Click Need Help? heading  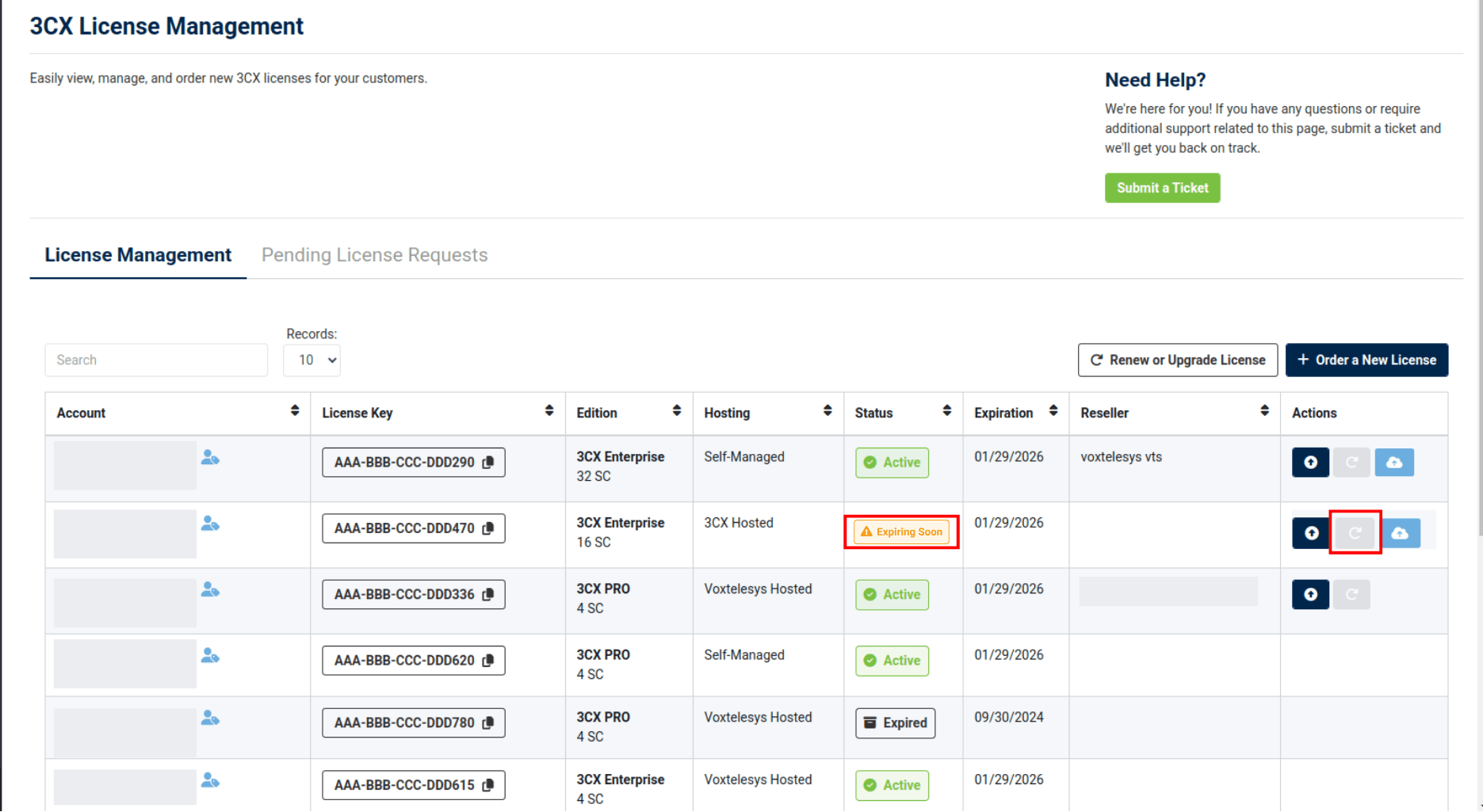1155,80
